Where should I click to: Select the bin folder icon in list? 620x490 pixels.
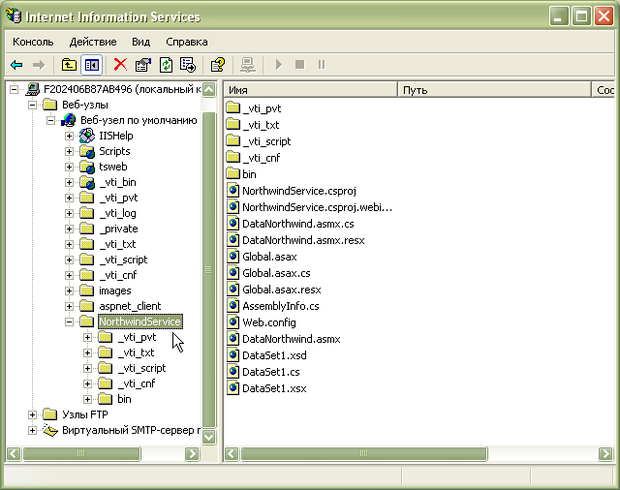click(233, 174)
